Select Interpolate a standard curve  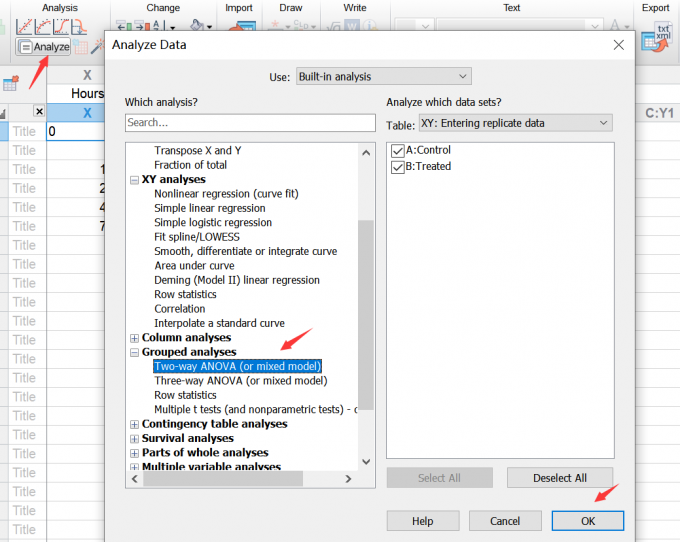point(219,323)
